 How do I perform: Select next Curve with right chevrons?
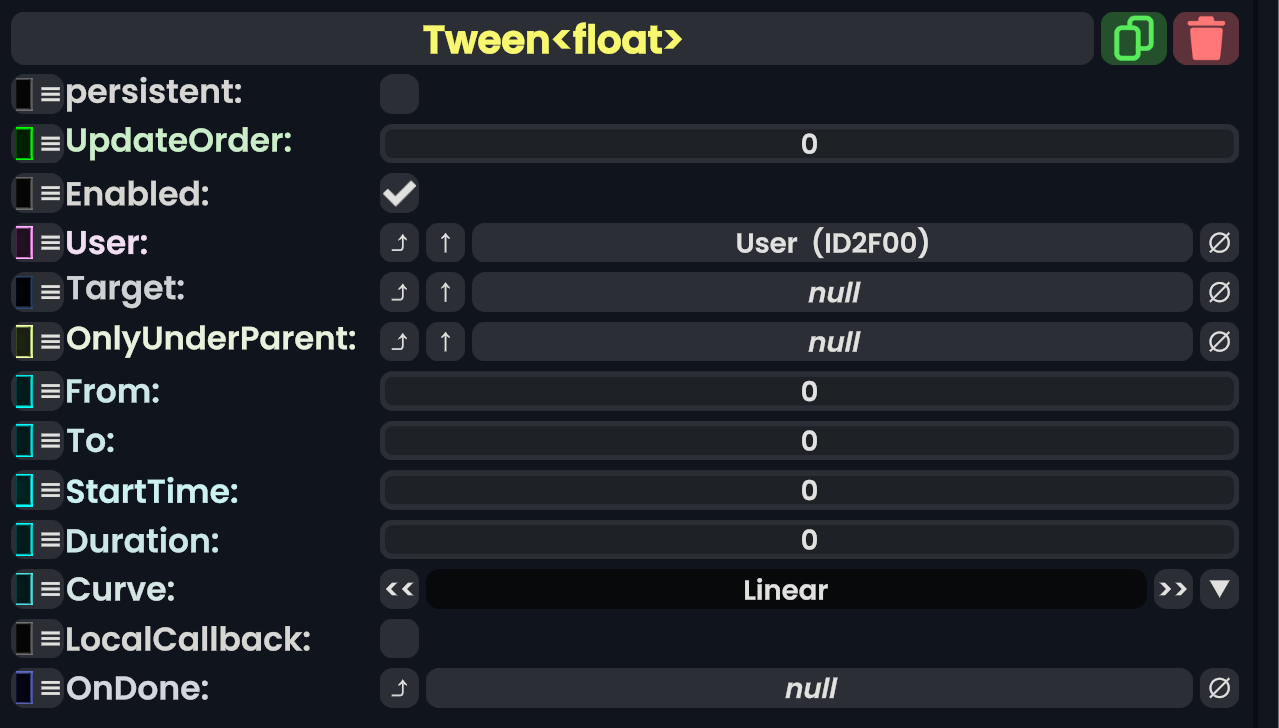tap(1172, 590)
